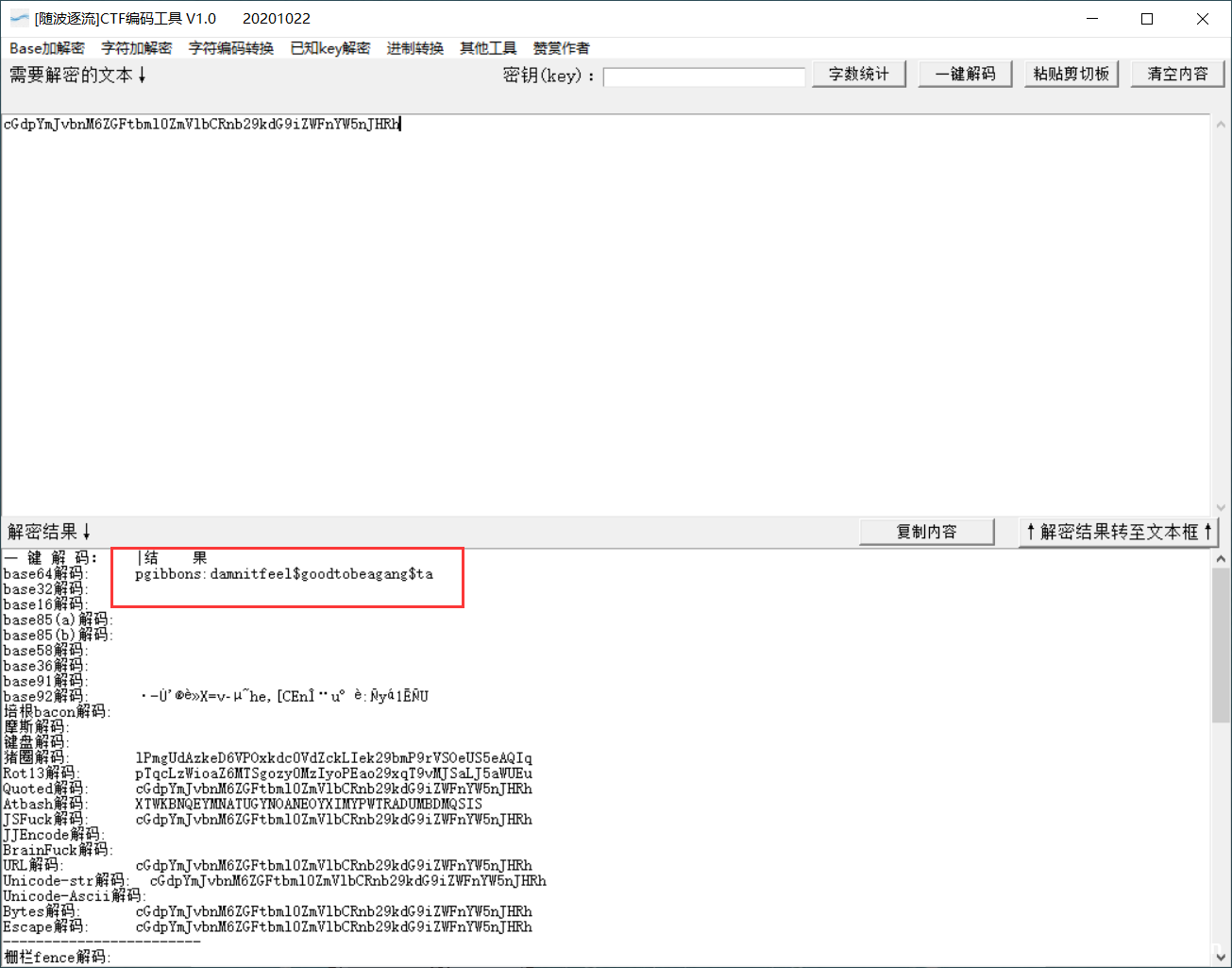Open the 已知key解密 menu

pyautogui.click(x=329, y=48)
